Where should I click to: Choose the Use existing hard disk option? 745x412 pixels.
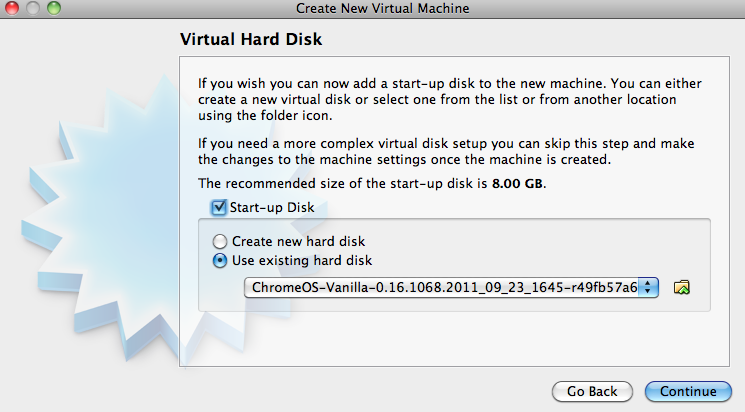219,261
